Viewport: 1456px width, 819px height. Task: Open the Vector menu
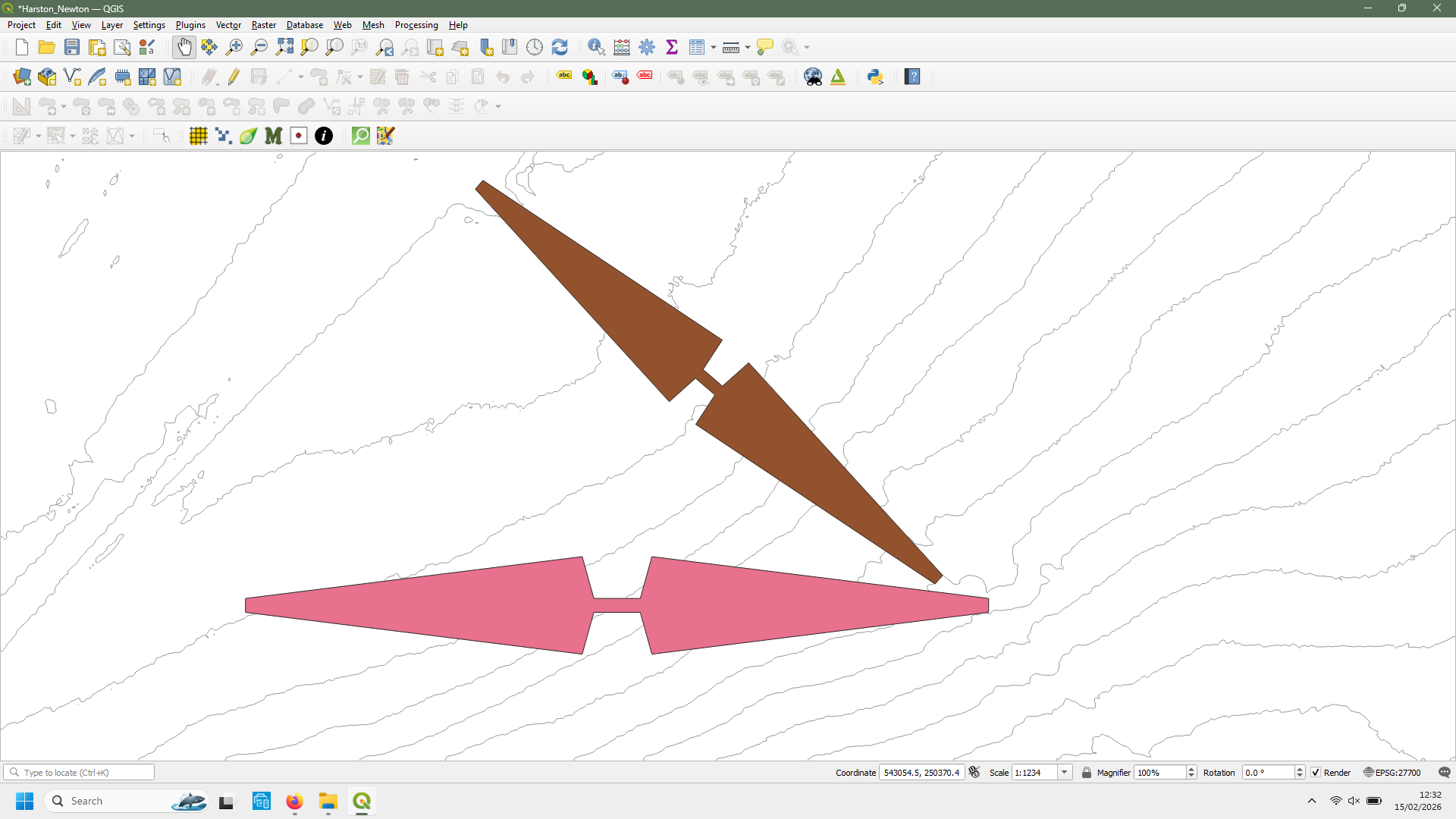coord(228,25)
